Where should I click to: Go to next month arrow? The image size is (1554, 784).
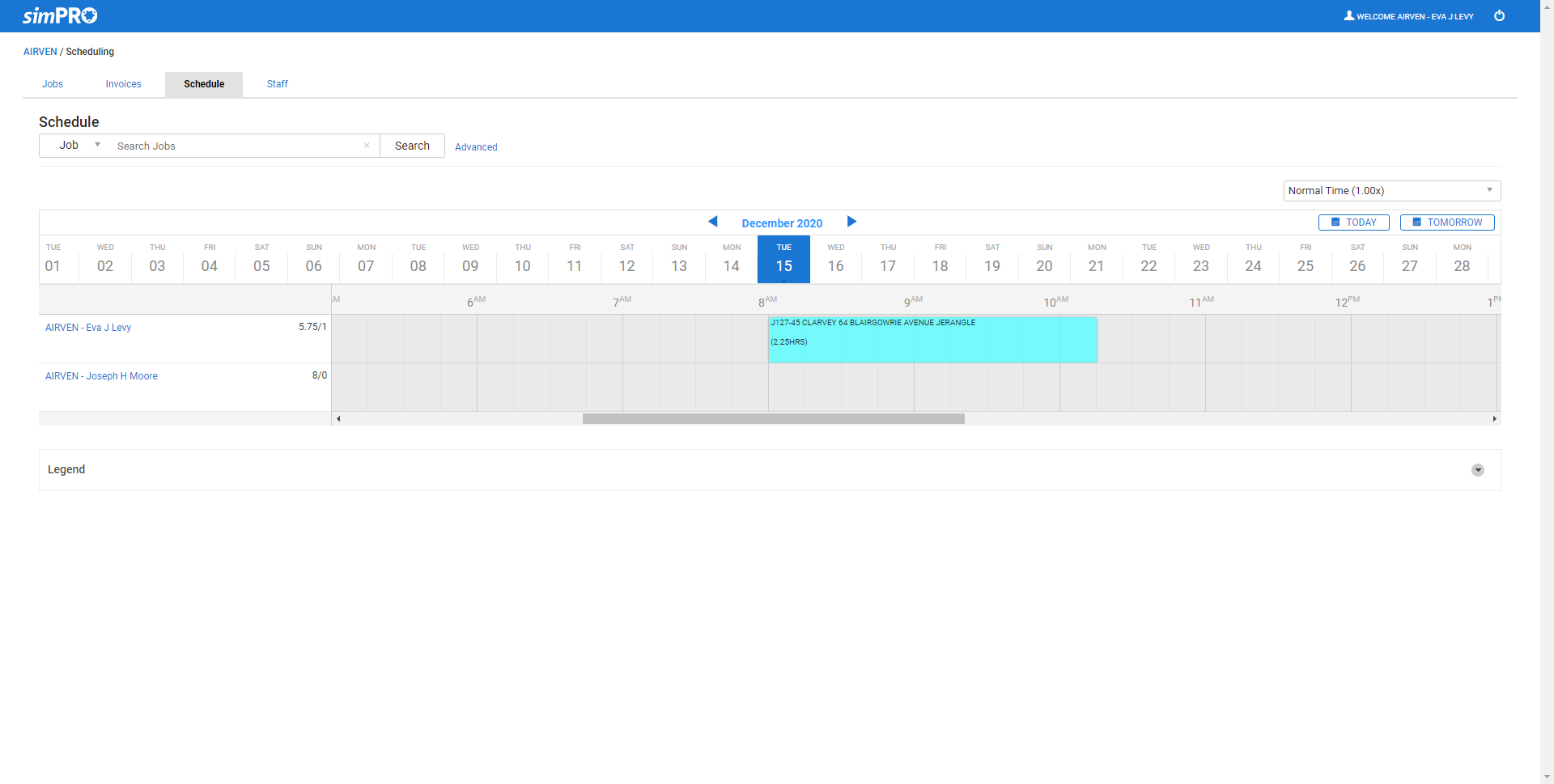(x=851, y=222)
